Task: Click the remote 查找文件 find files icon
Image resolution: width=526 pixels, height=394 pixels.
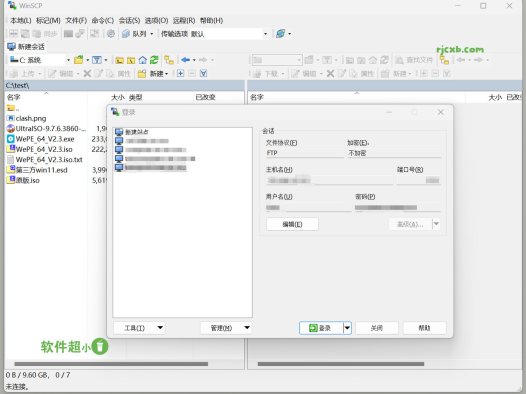Action: [399, 60]
